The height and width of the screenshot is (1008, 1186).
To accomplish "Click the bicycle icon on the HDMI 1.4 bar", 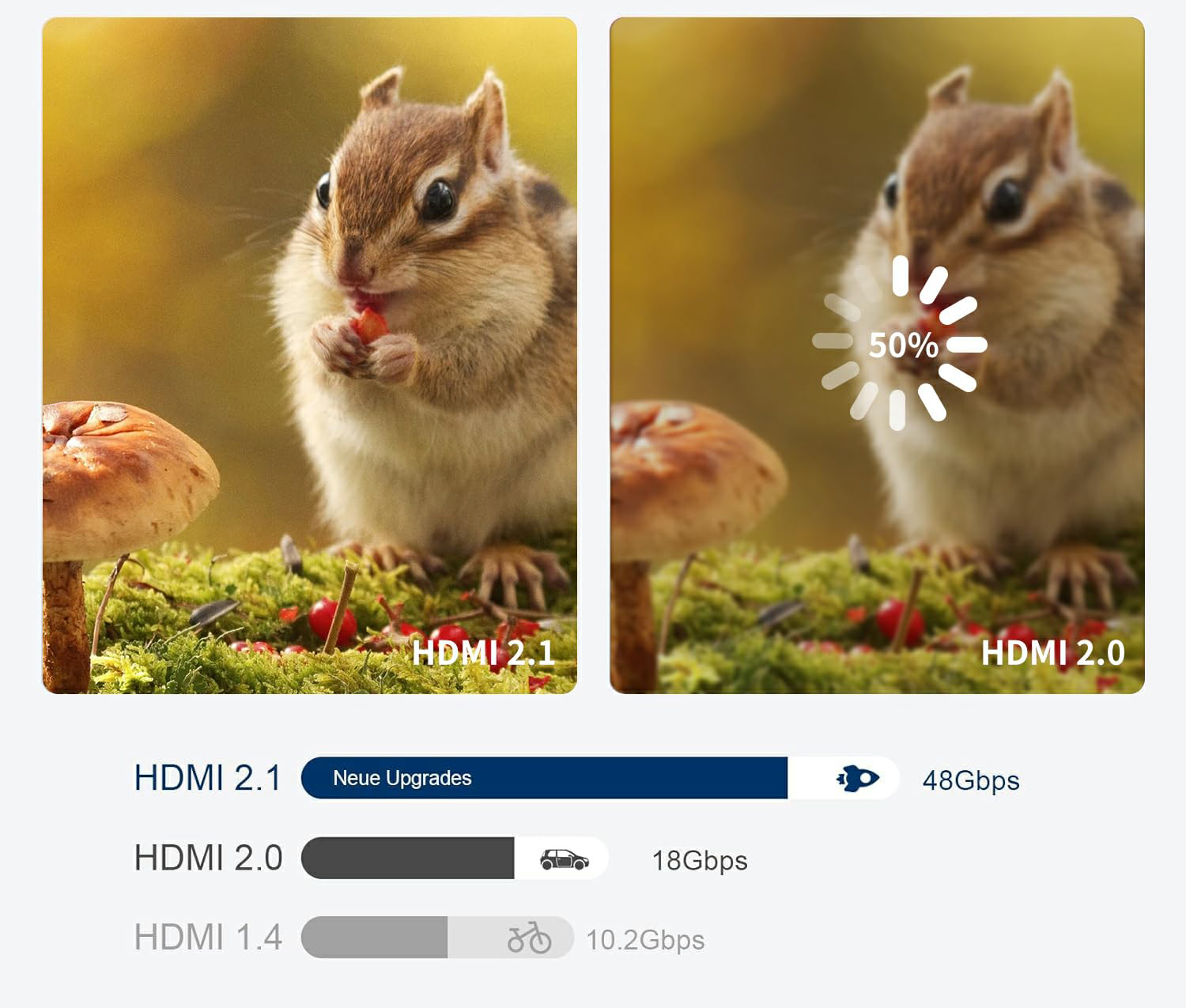I will click(x=529, y=938).
